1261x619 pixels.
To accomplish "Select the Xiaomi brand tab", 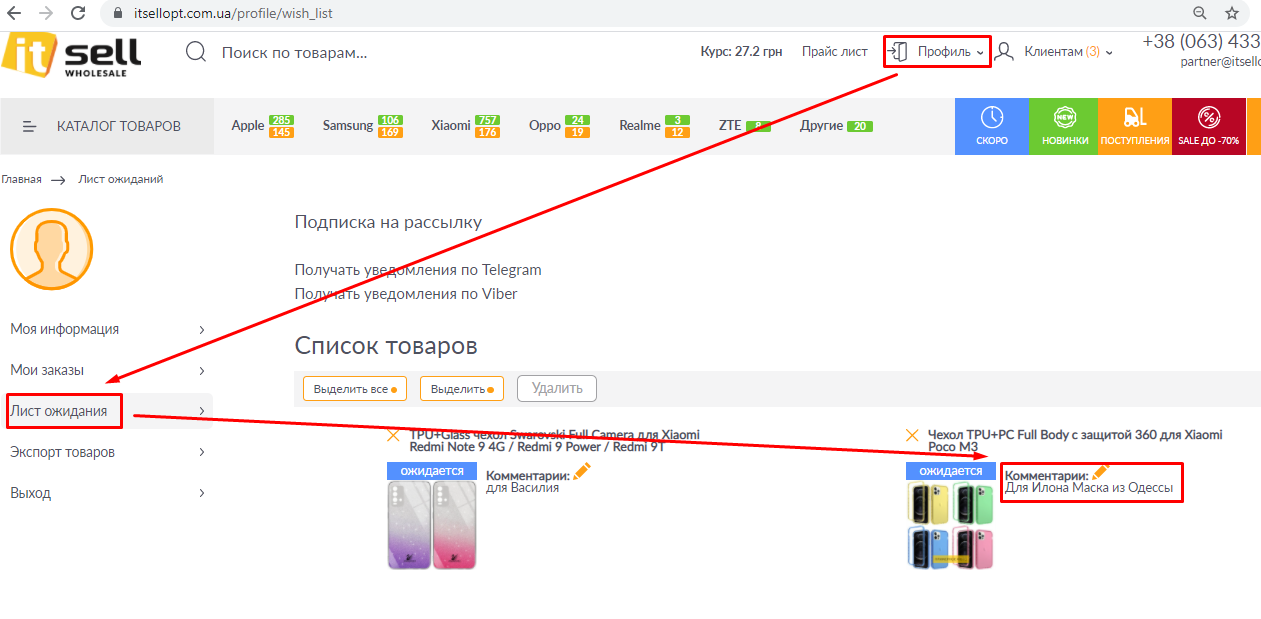I will point(451,126).
